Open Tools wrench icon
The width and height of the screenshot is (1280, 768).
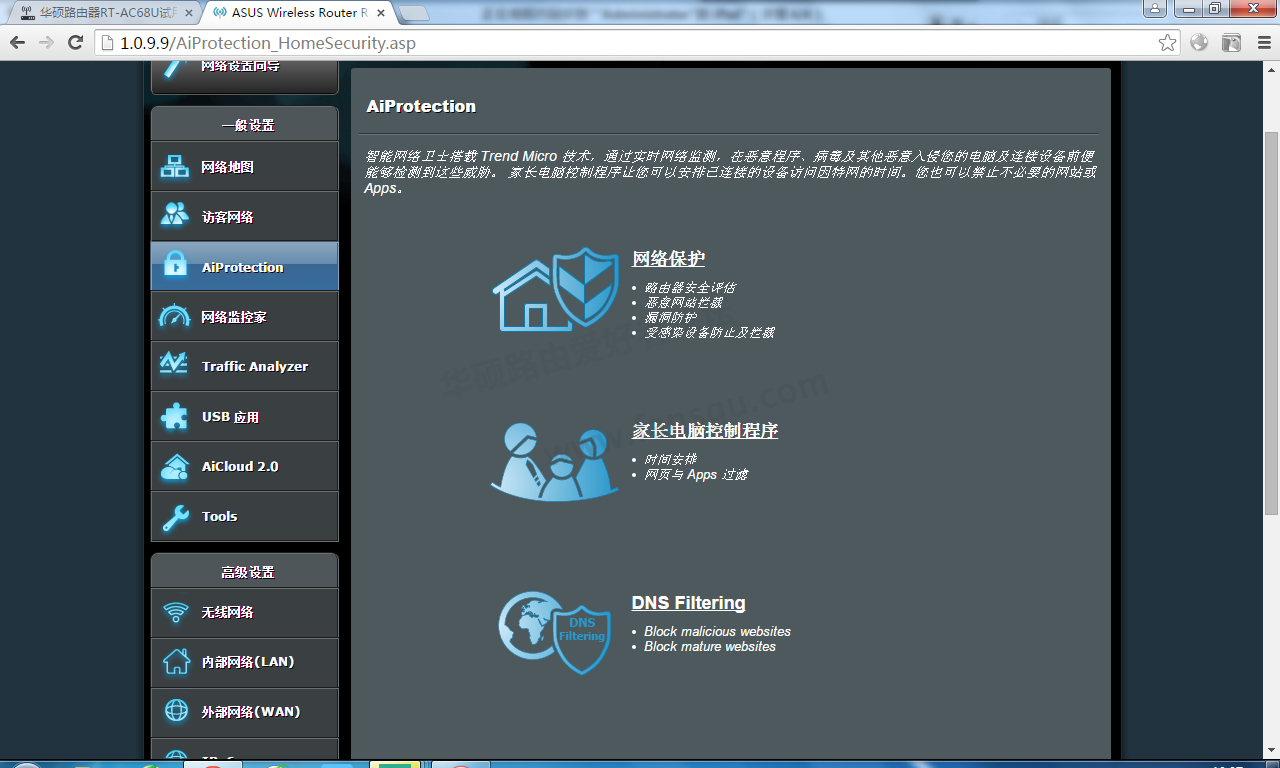pos(175,516)
